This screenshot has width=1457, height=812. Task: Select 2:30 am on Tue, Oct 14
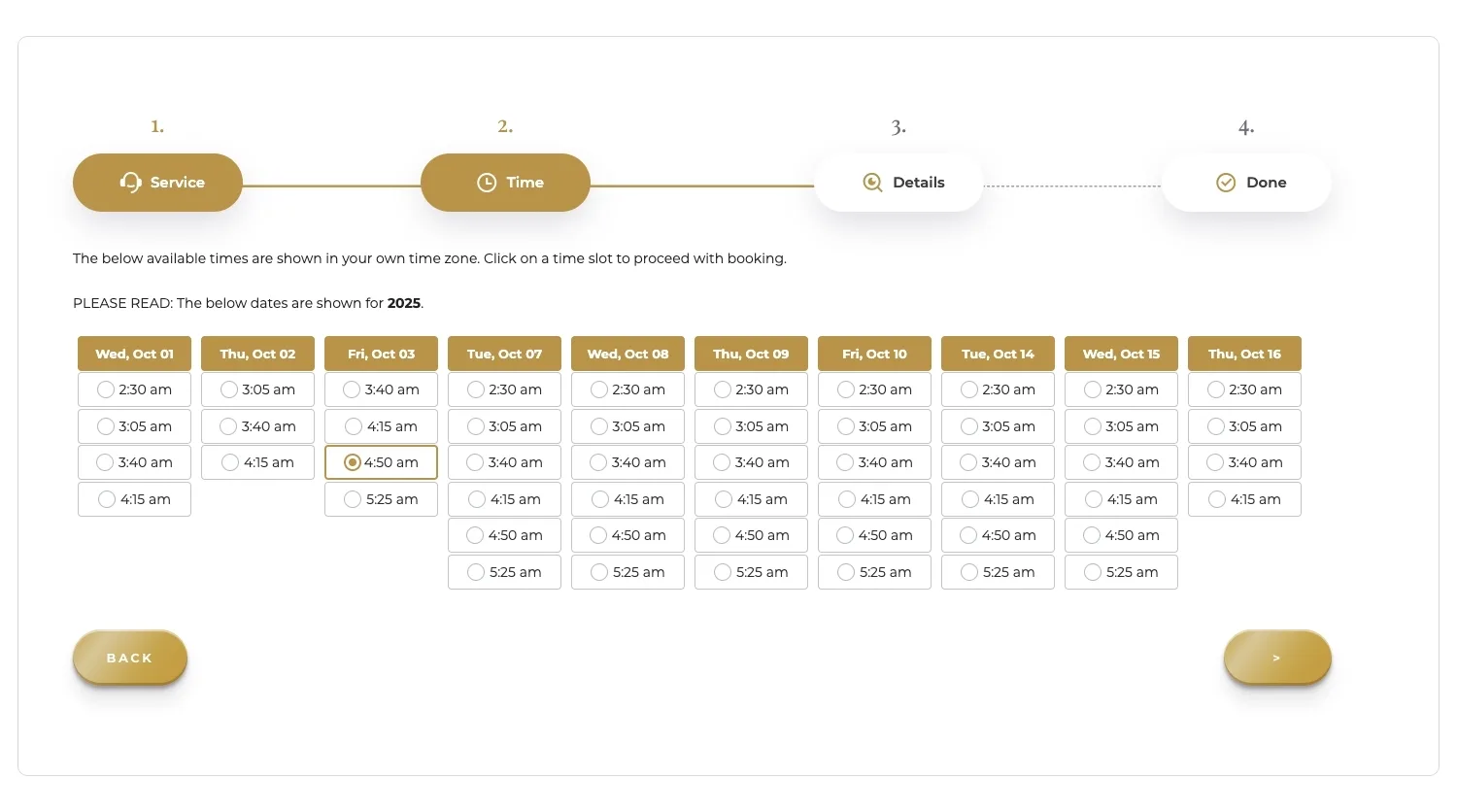pyautogui.click(x=998, y=389)
